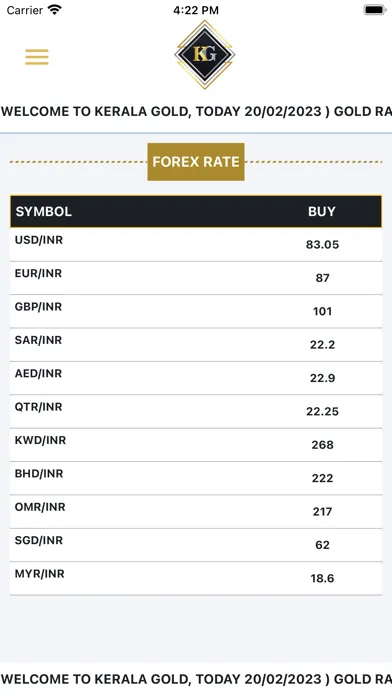This screenshot has height=696, width=392.
Task: Tap the BHD/INR buy value 222
Action: pos(322,478)
